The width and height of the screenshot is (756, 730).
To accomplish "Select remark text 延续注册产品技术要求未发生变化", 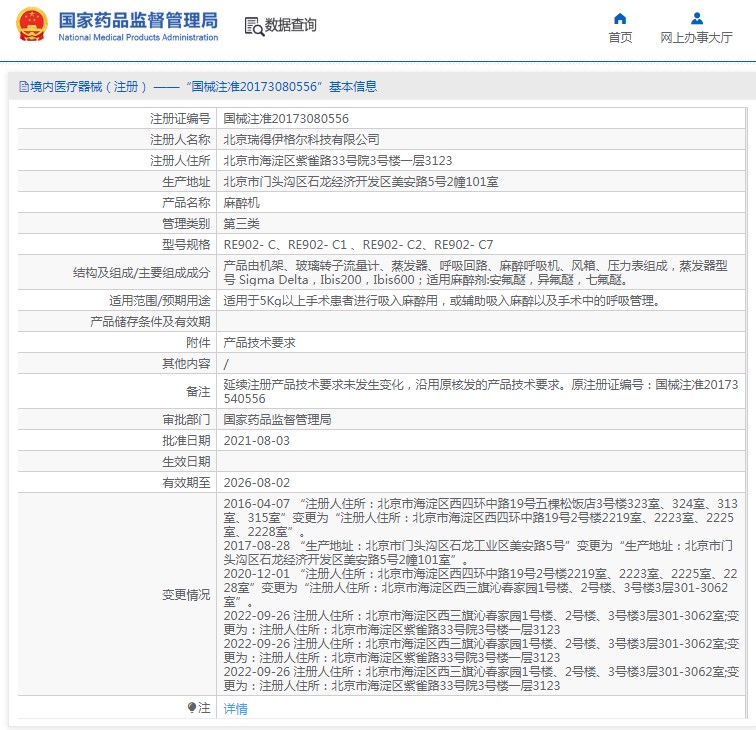I will point(481,392).
